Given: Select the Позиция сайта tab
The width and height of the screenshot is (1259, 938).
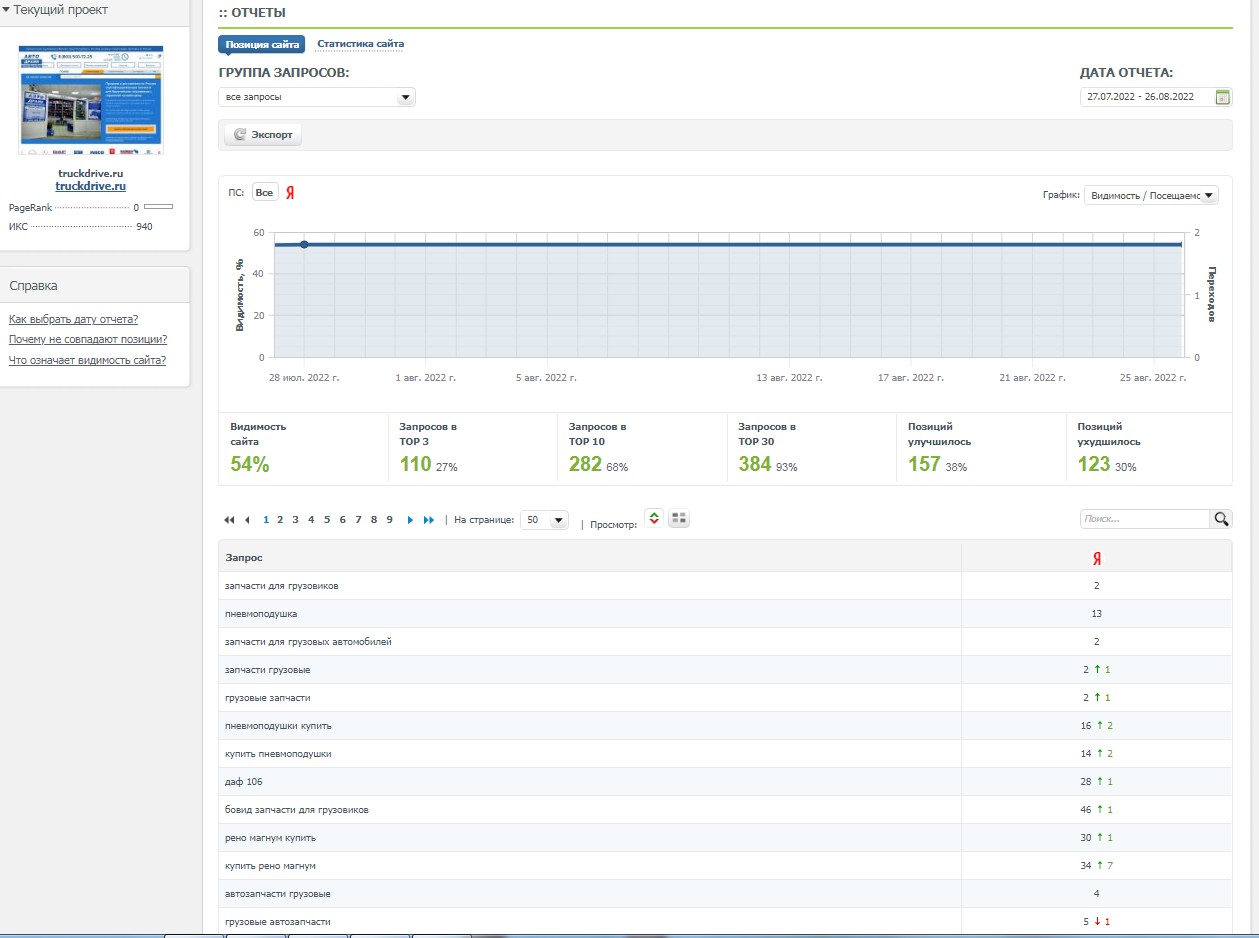Looking at the screenshot, I should pyautogui.click(x=262, y=44).
